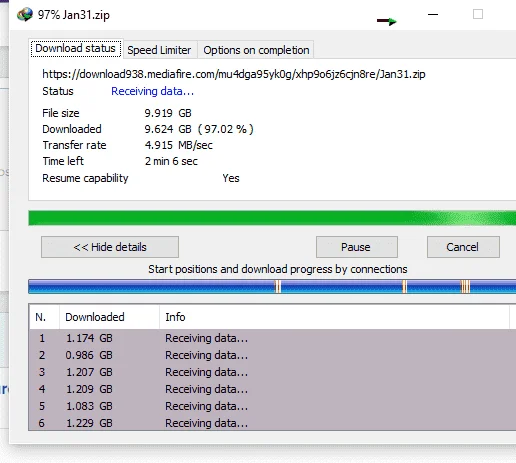The height and width of the screenshot is (463, 516).
Task: Click the time left 2 min 6 sec
Action: point(171,161)
